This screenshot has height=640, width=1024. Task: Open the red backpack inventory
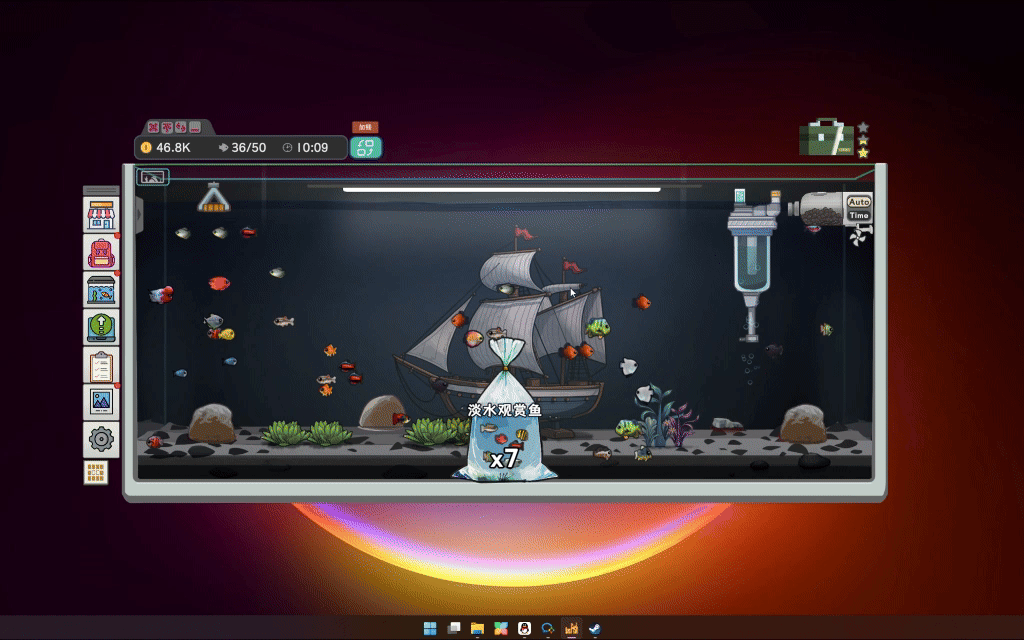click(x=101, y=252)
